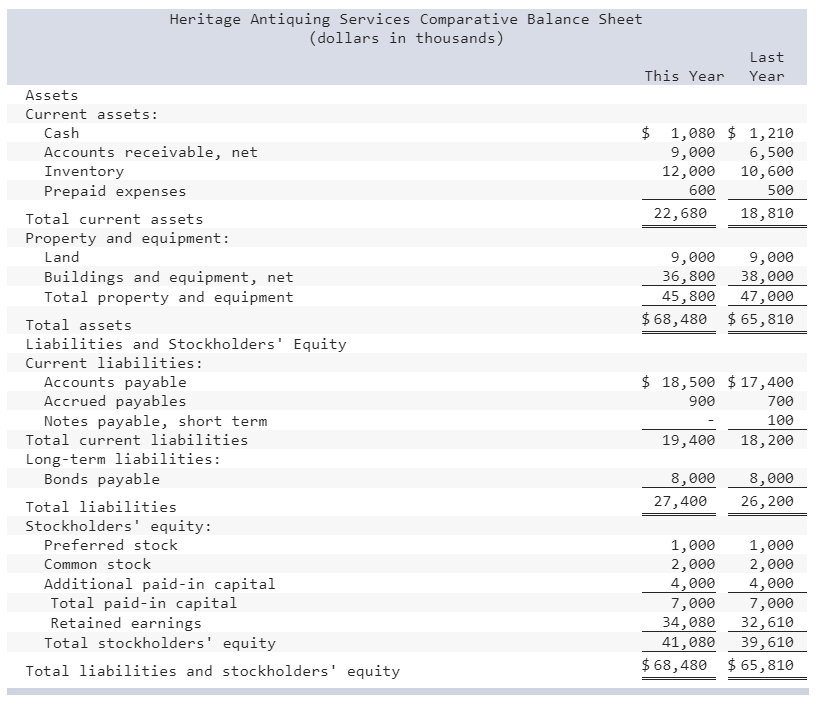Click the This Year column header
This screenshot has width=820, height=707.
point(684,76)
